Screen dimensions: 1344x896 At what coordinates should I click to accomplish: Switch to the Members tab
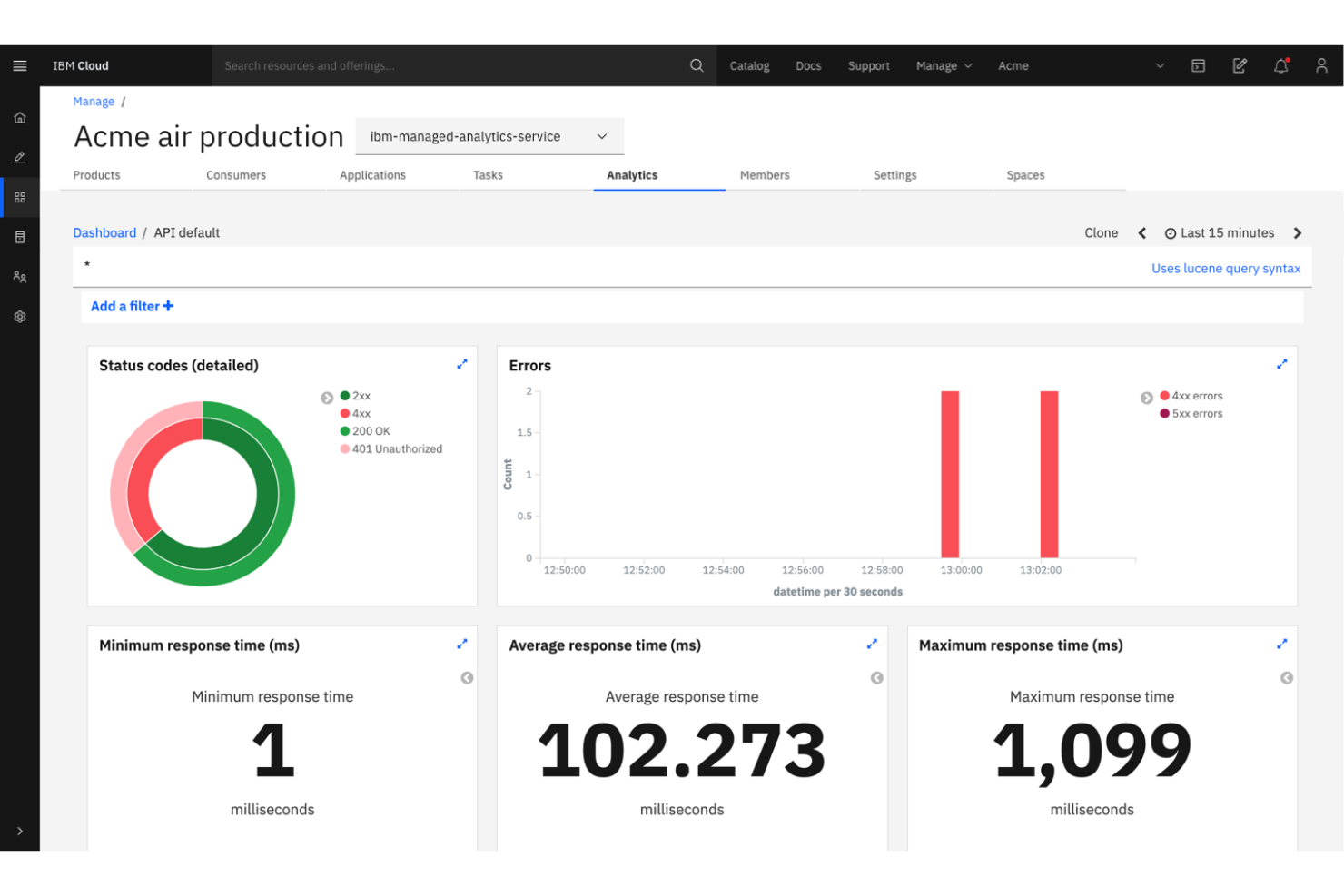click(x=764, y=175)
